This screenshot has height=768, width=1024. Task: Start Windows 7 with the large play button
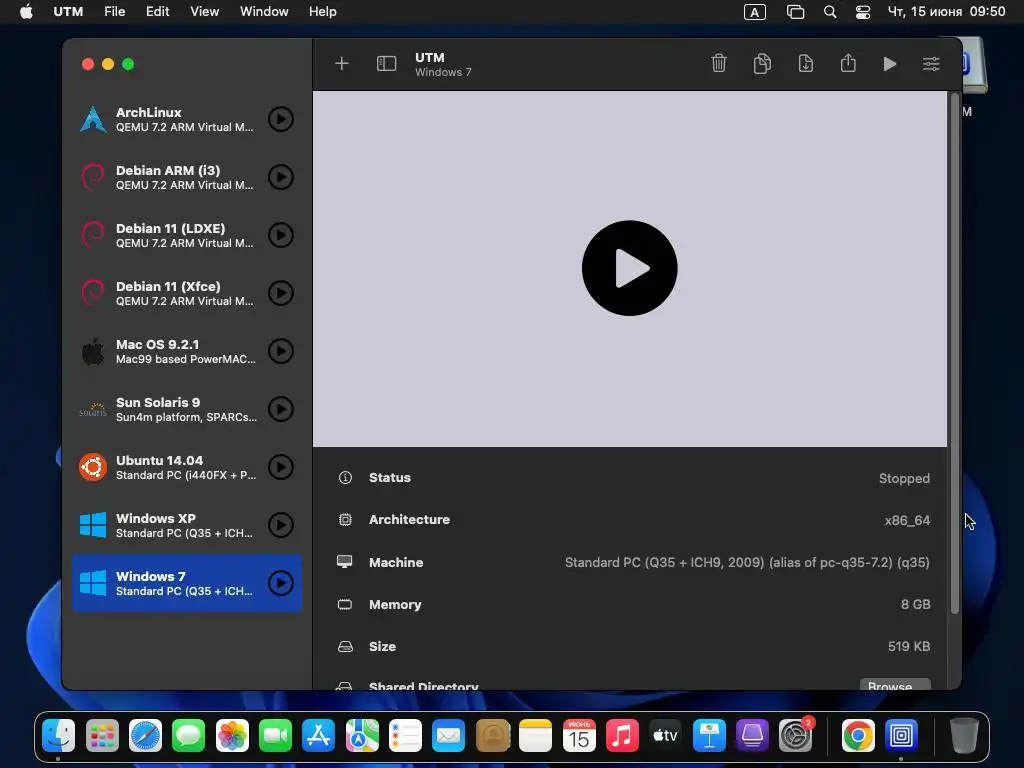click(630, 268)
